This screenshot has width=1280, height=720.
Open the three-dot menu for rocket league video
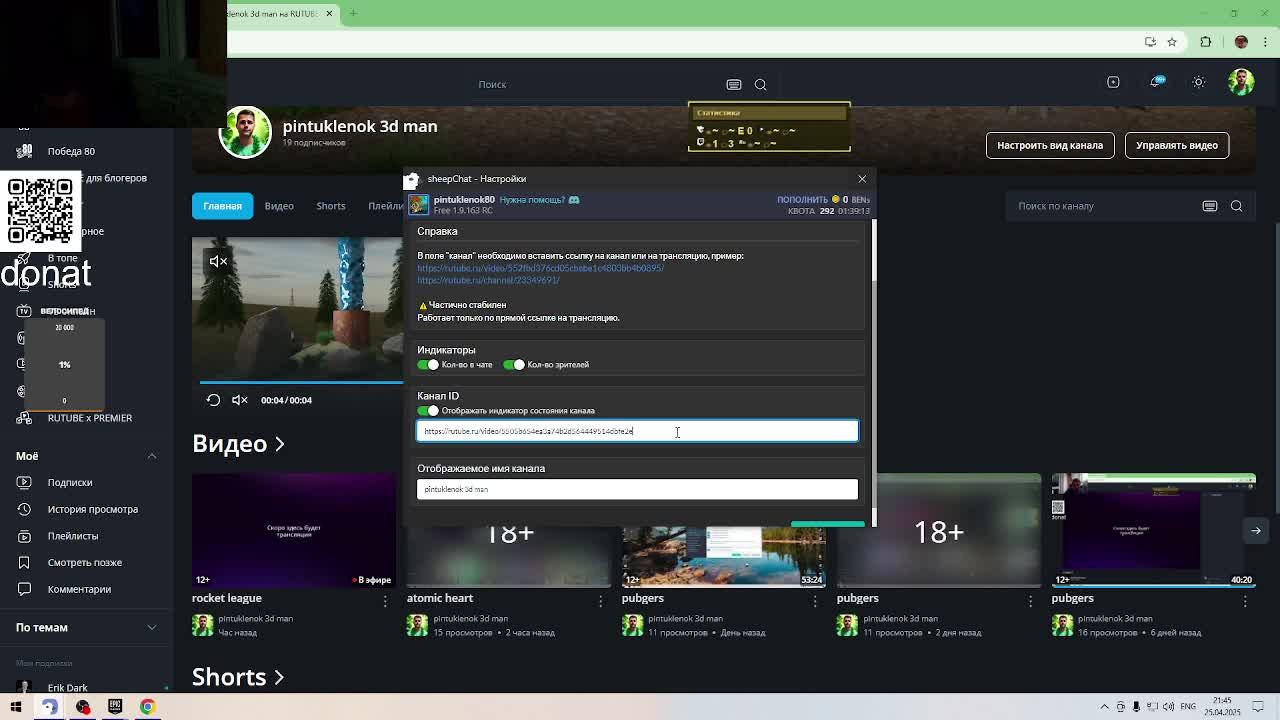(385, 600)
